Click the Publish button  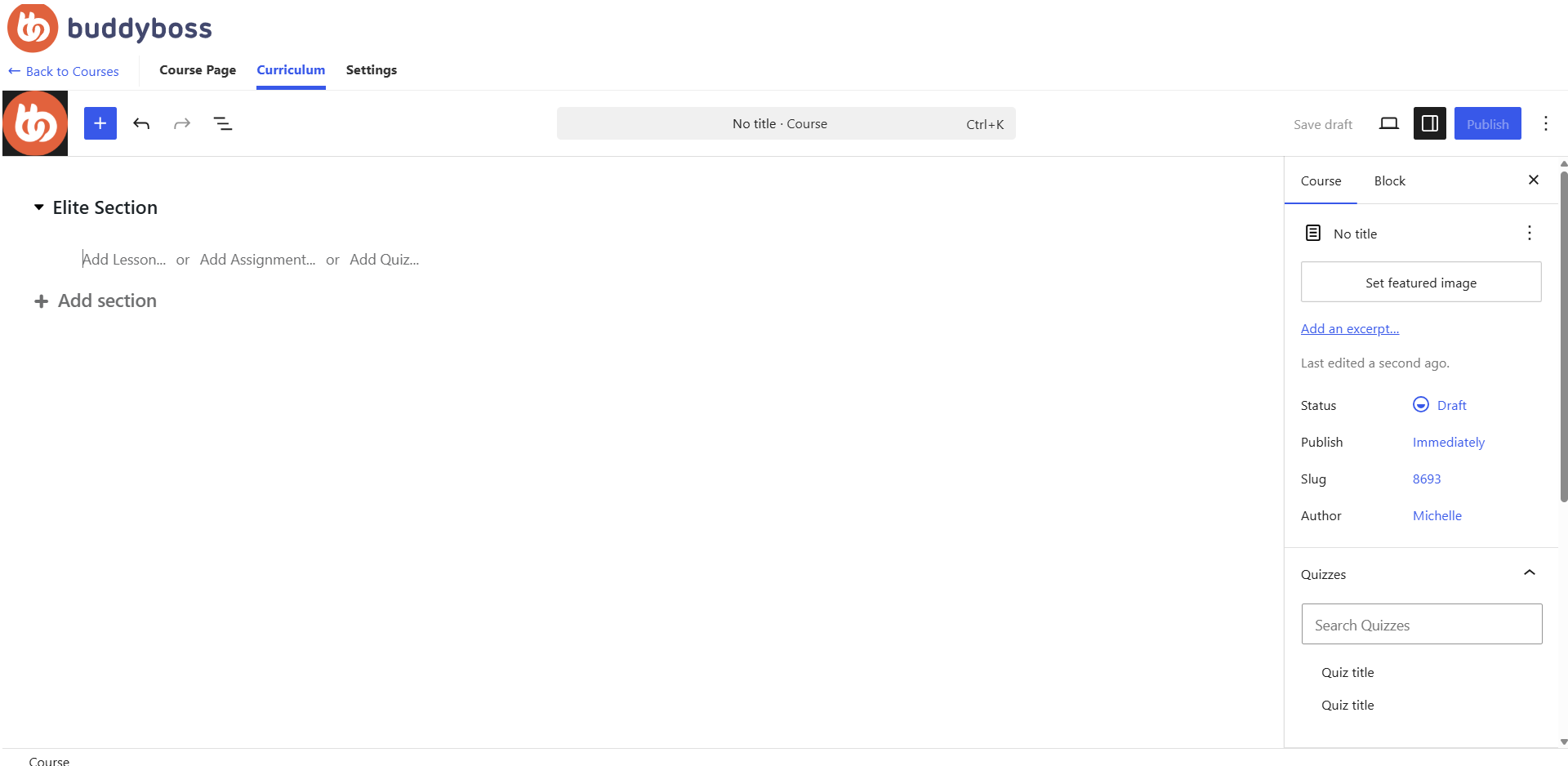(x=1488, y=123)
